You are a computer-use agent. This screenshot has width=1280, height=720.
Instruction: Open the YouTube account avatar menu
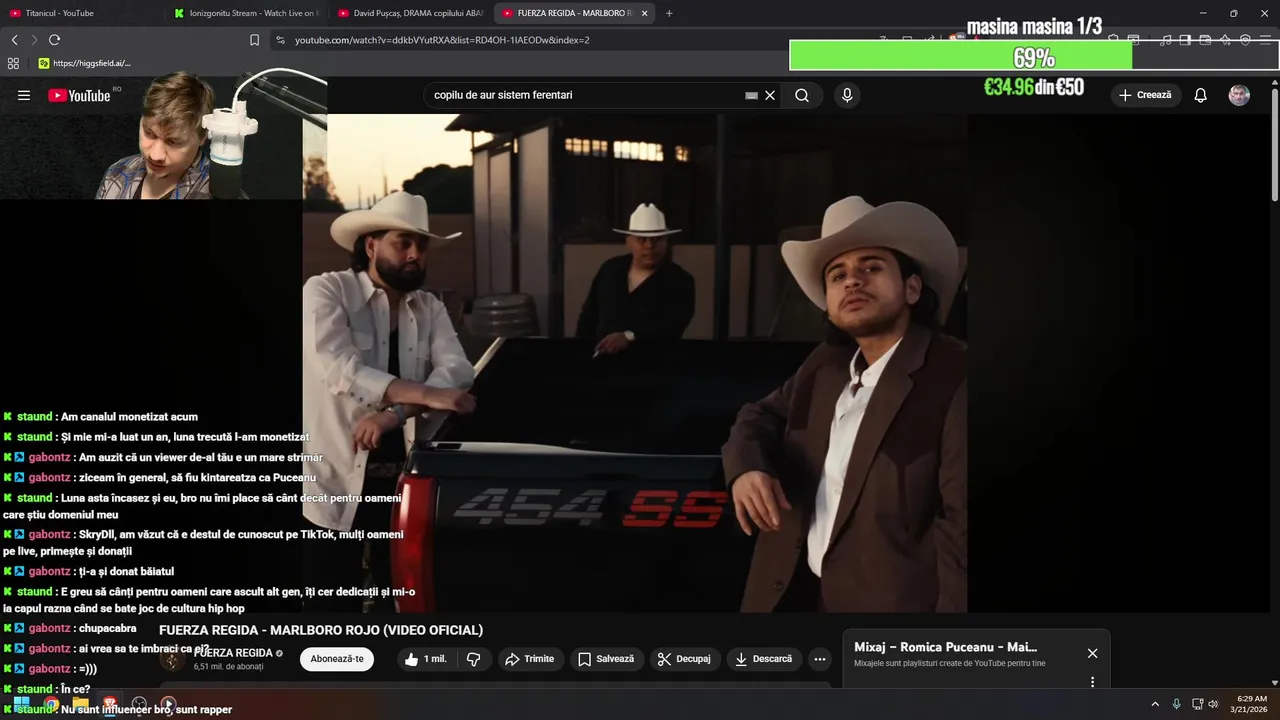1239,95
